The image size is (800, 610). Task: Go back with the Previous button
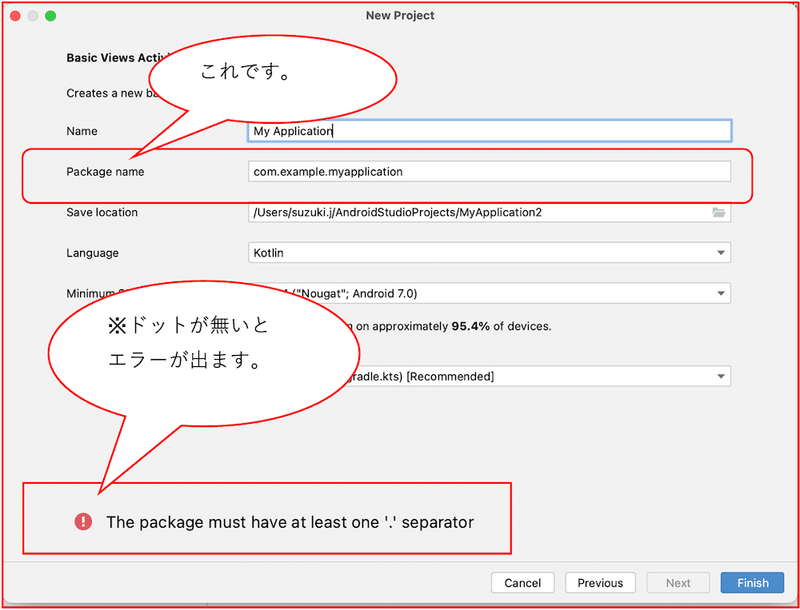coord(600,583)
